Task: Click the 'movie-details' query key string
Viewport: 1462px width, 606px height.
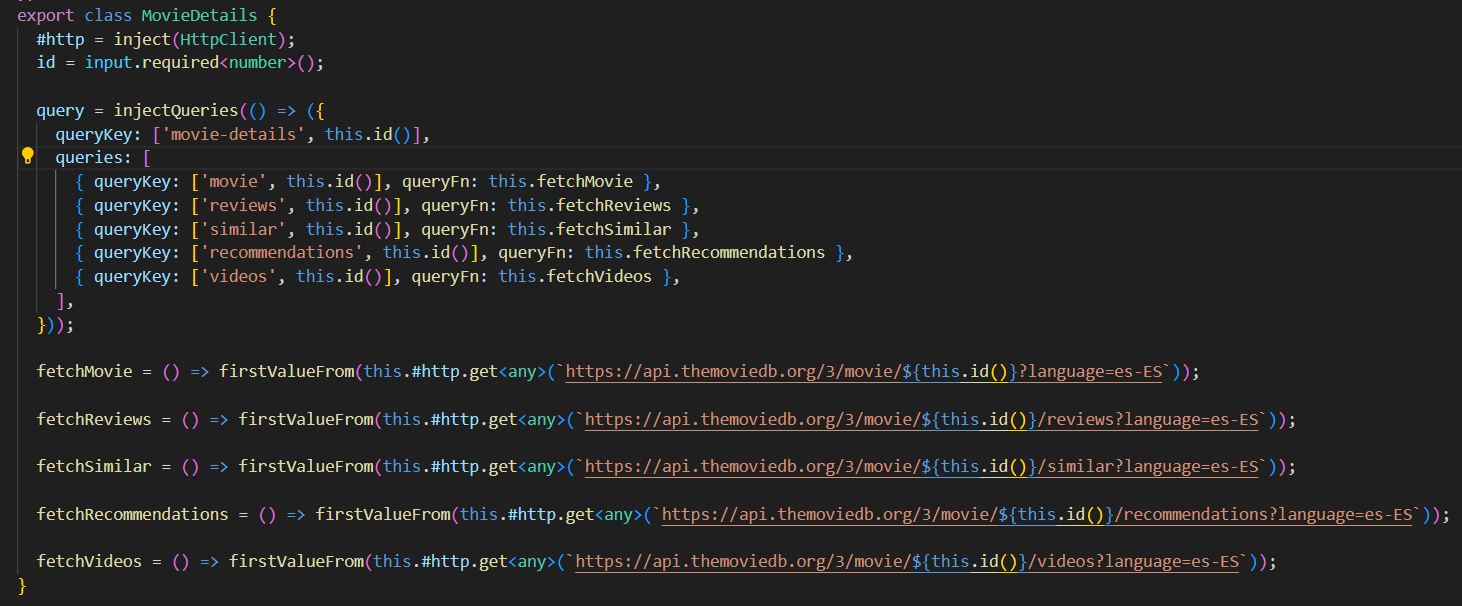Action: pyautogui.click(x=234, y=133)
